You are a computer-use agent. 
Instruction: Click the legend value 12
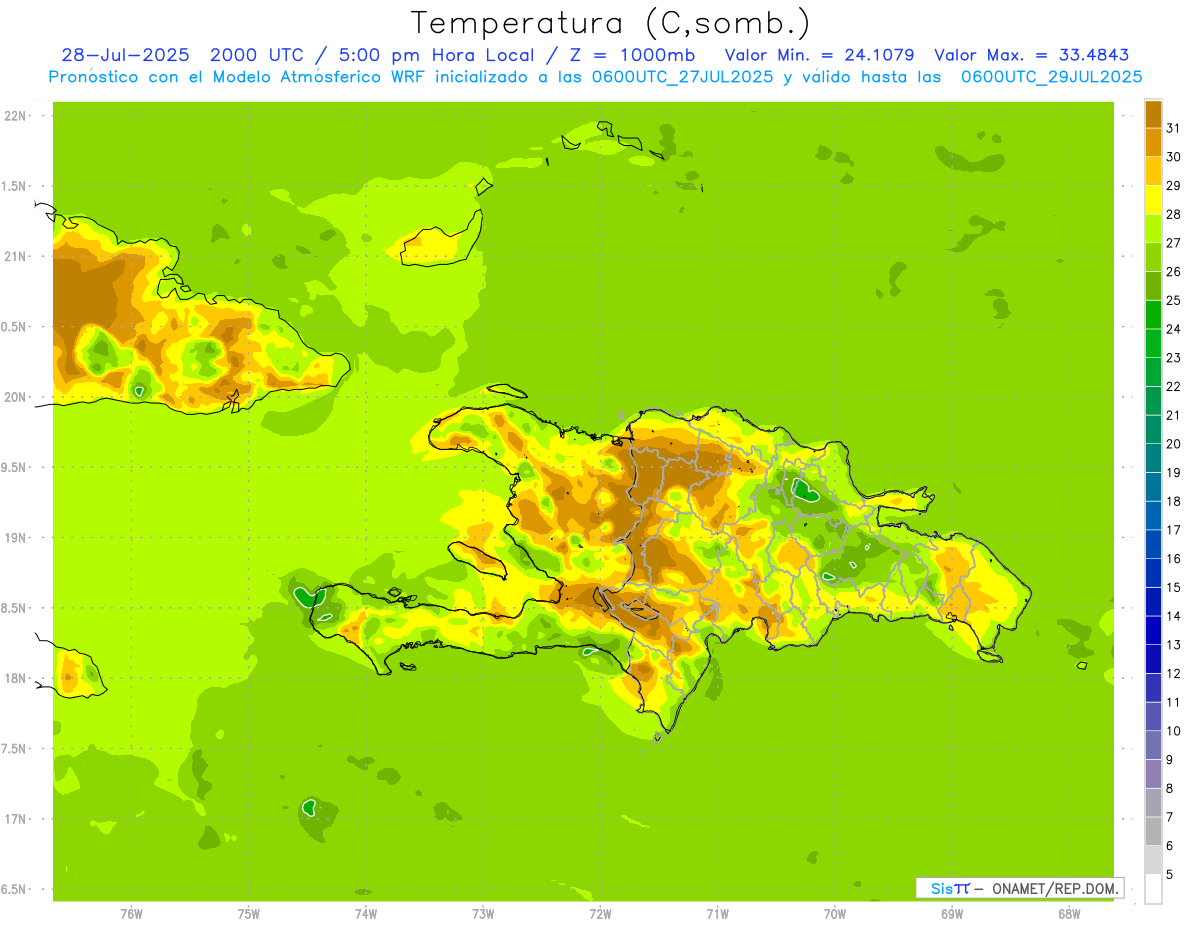(1173, 674)
